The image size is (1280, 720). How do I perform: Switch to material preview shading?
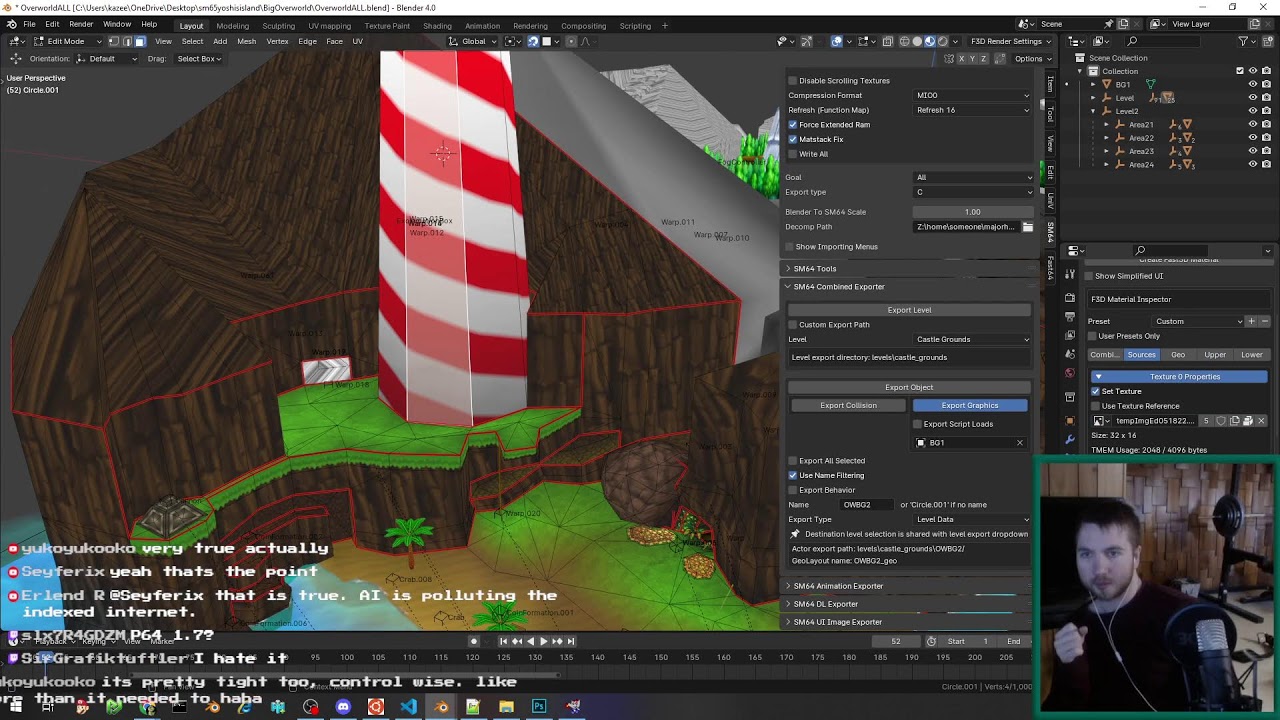click(x=929, y=41)
